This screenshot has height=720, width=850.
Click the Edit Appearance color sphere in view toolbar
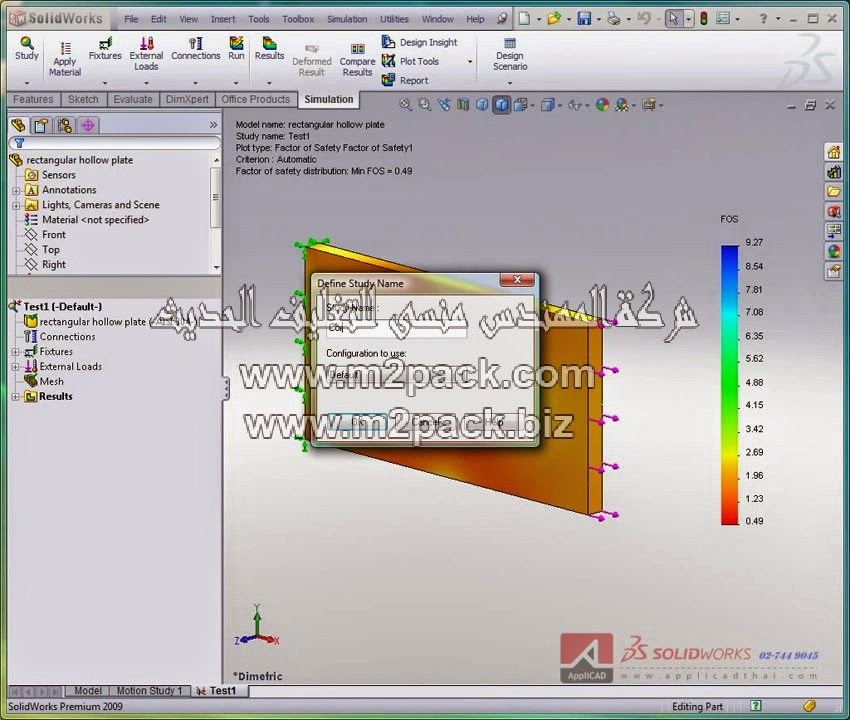tap(602, 104)
